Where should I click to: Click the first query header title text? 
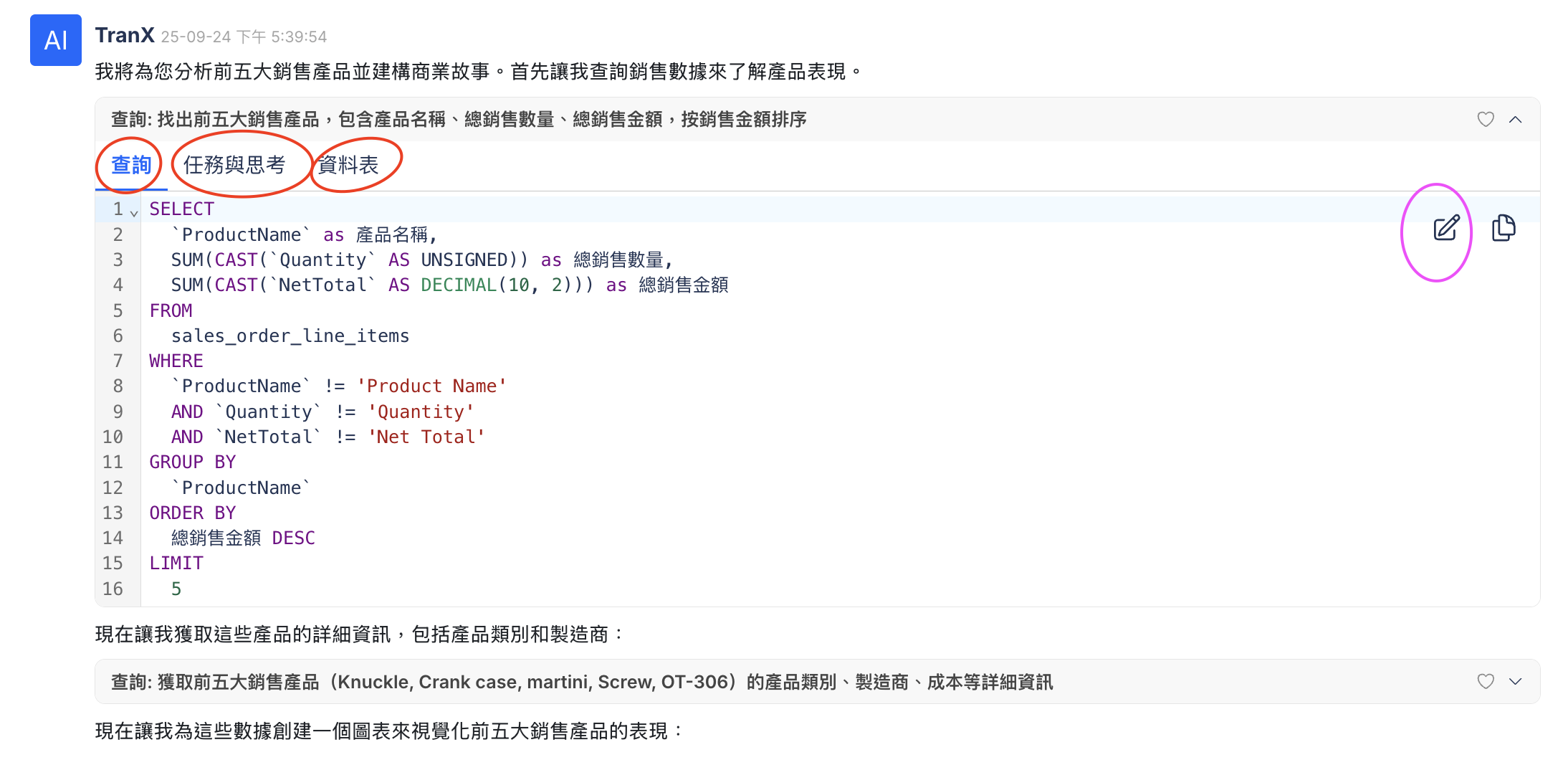[459, 119]
